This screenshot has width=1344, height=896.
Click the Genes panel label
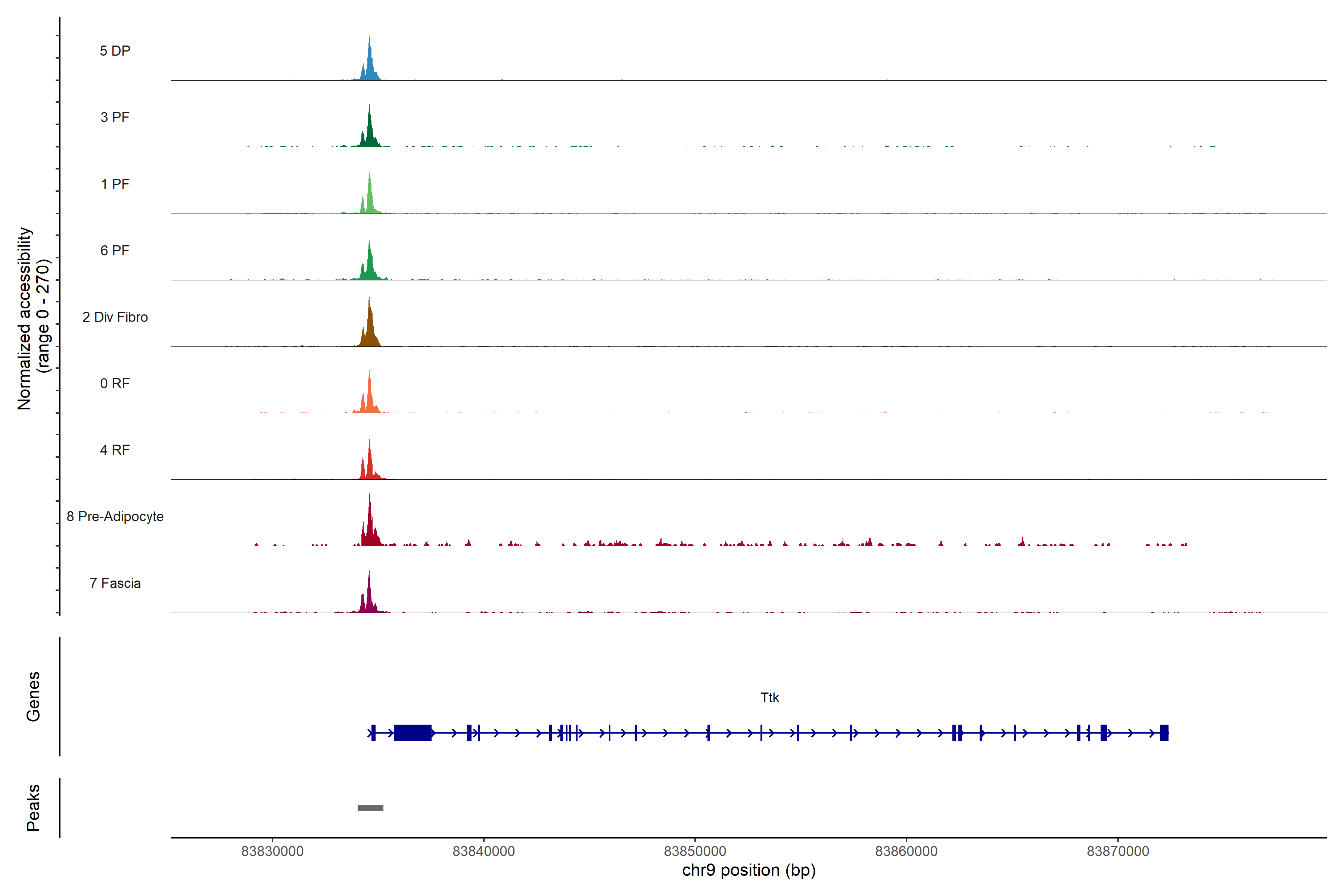[33, 697]
